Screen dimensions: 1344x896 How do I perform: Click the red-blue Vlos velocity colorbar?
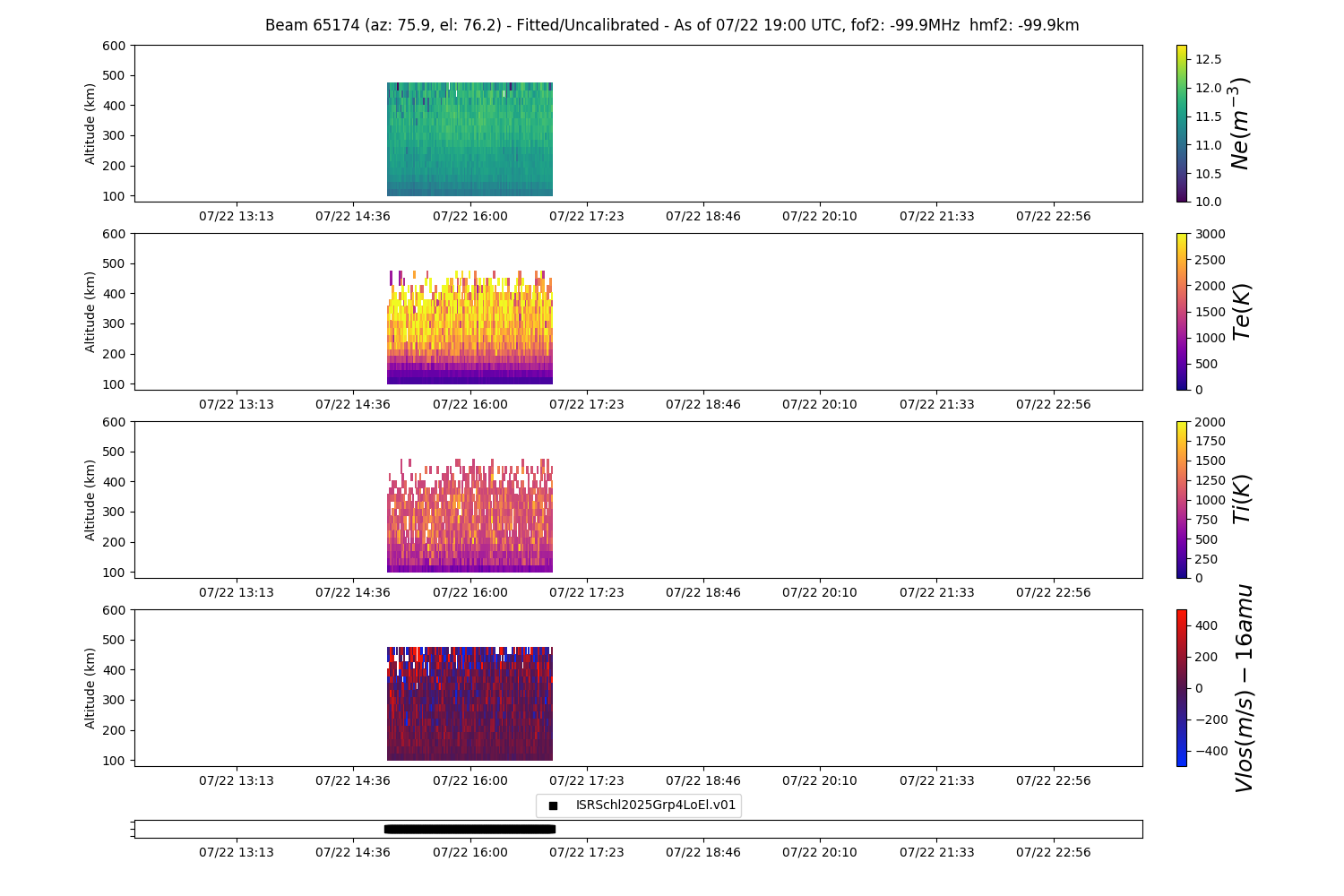coord(1181,688)
